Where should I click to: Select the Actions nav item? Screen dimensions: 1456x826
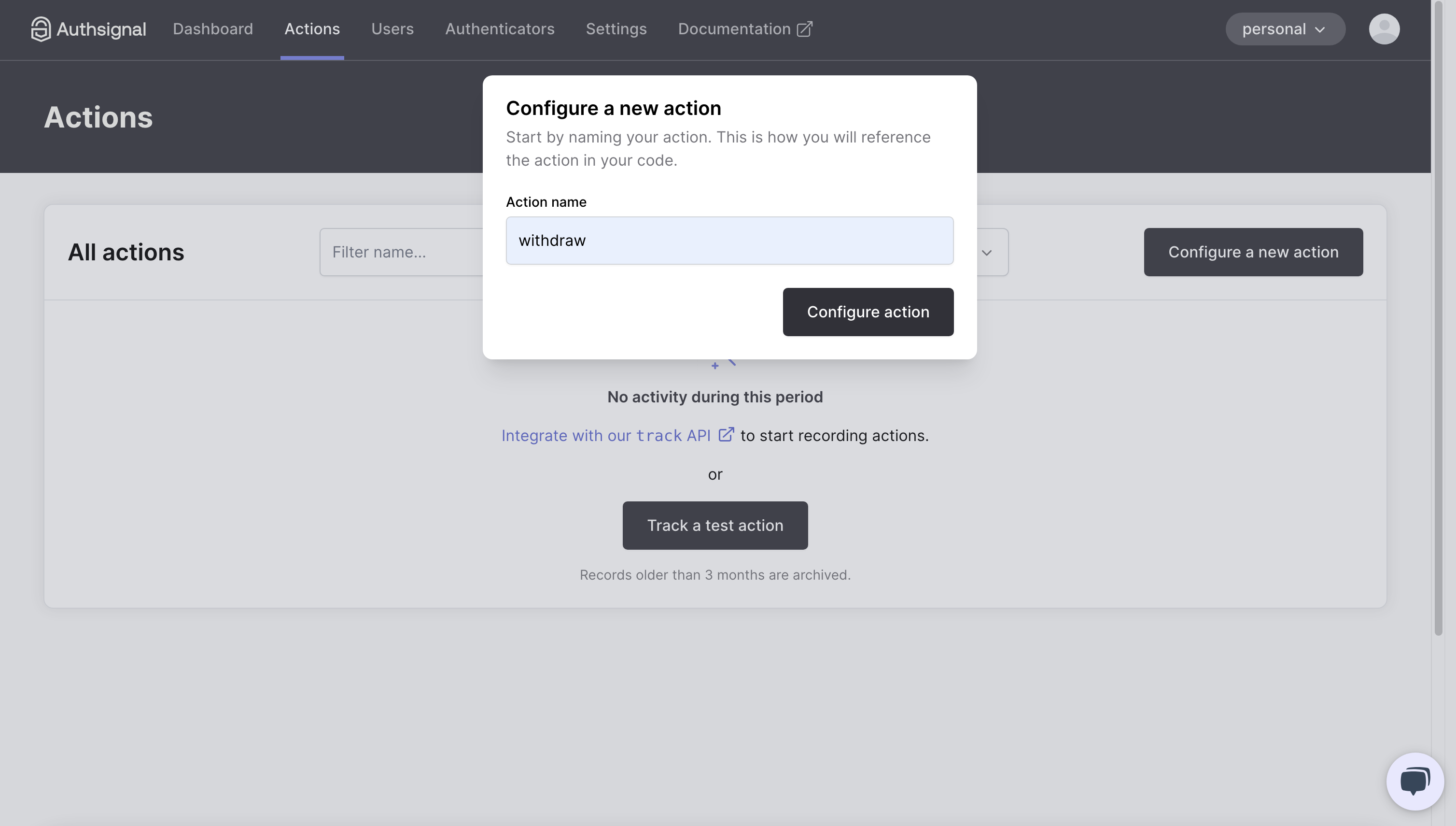312,28
